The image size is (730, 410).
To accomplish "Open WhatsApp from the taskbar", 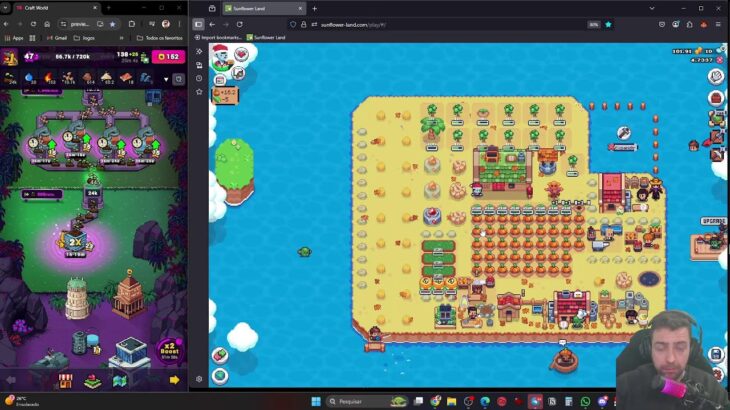I will tap(585, 401).
